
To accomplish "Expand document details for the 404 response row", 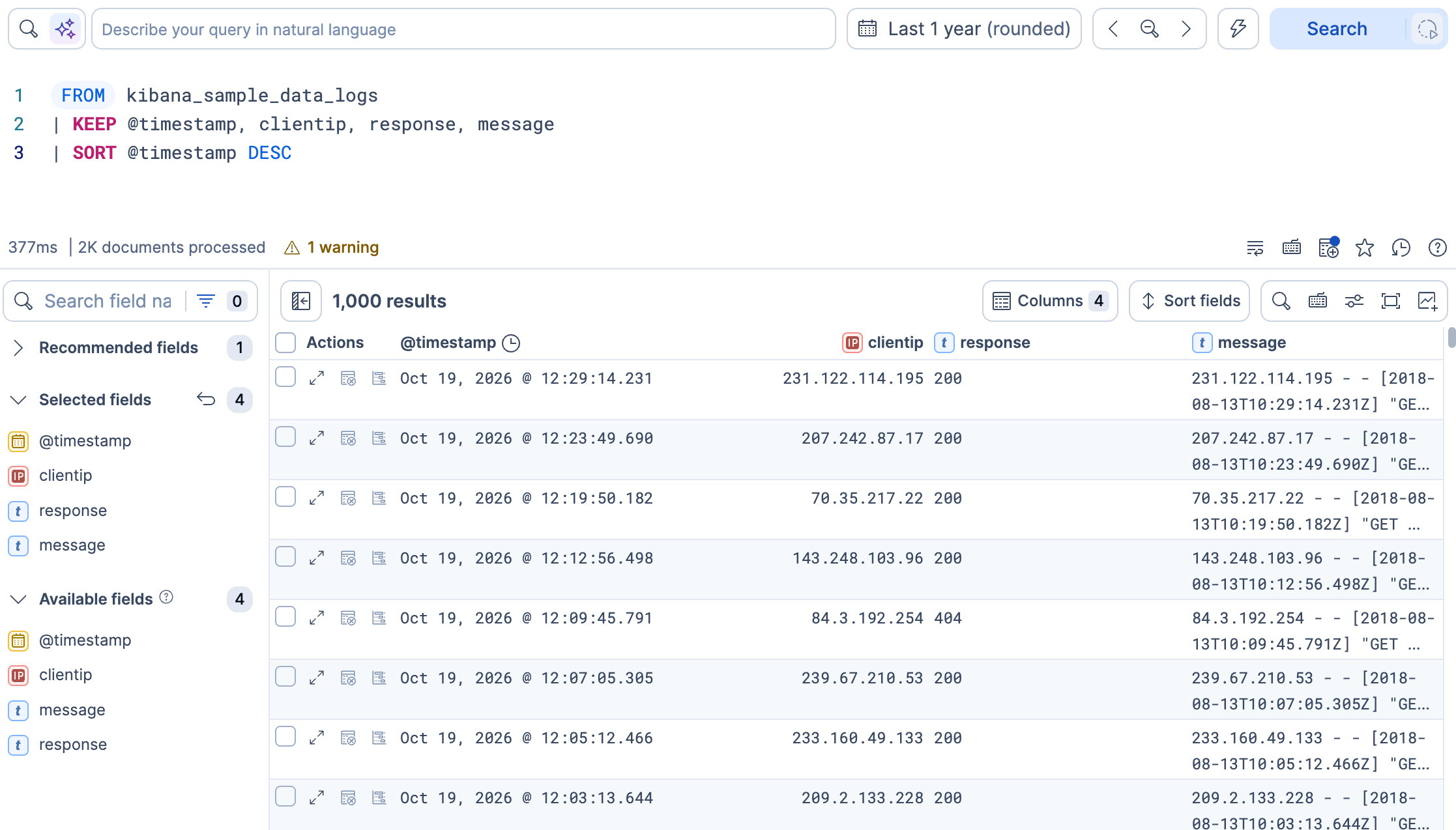I will tap(317, 618).
